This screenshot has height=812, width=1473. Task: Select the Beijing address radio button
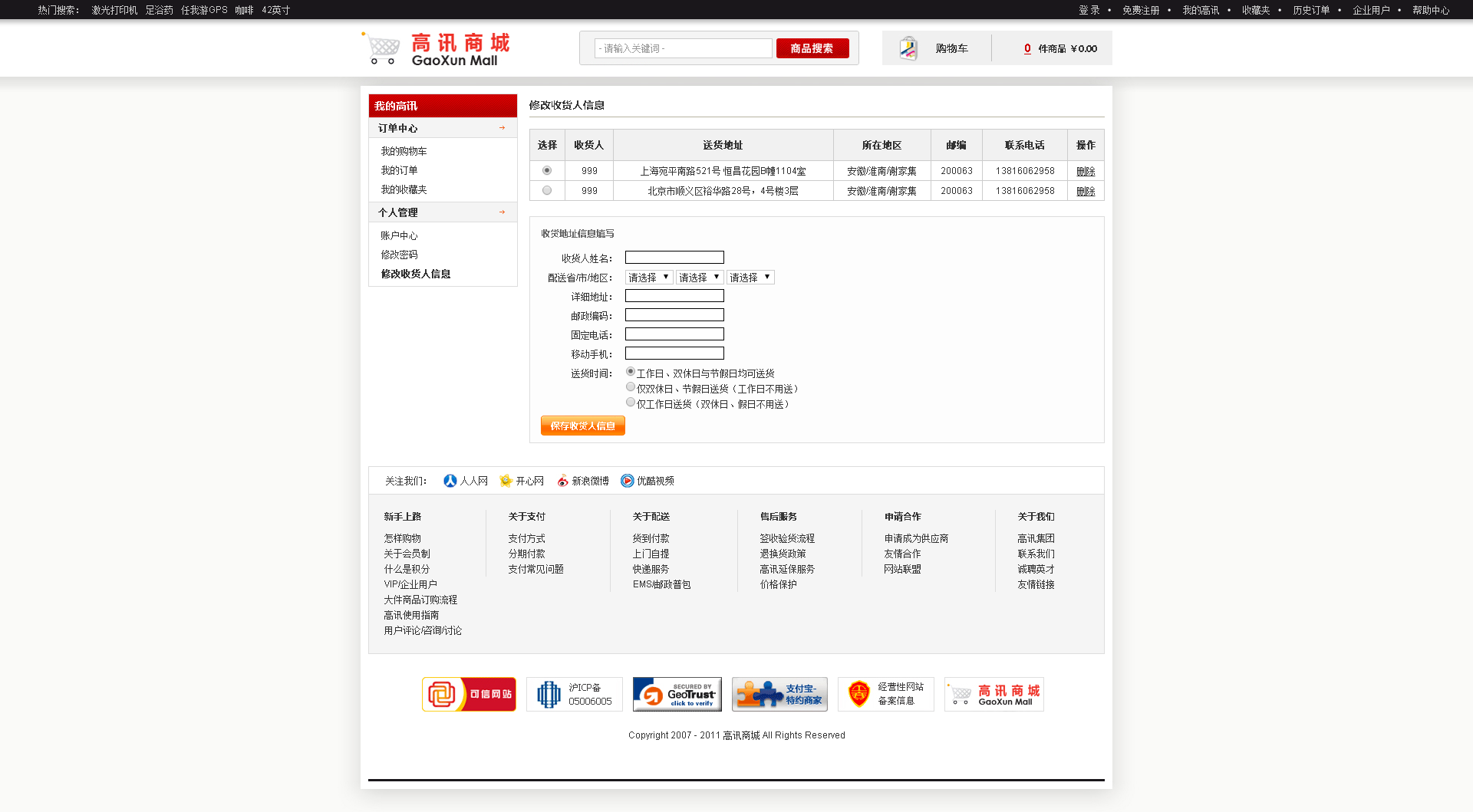[547, 190]
